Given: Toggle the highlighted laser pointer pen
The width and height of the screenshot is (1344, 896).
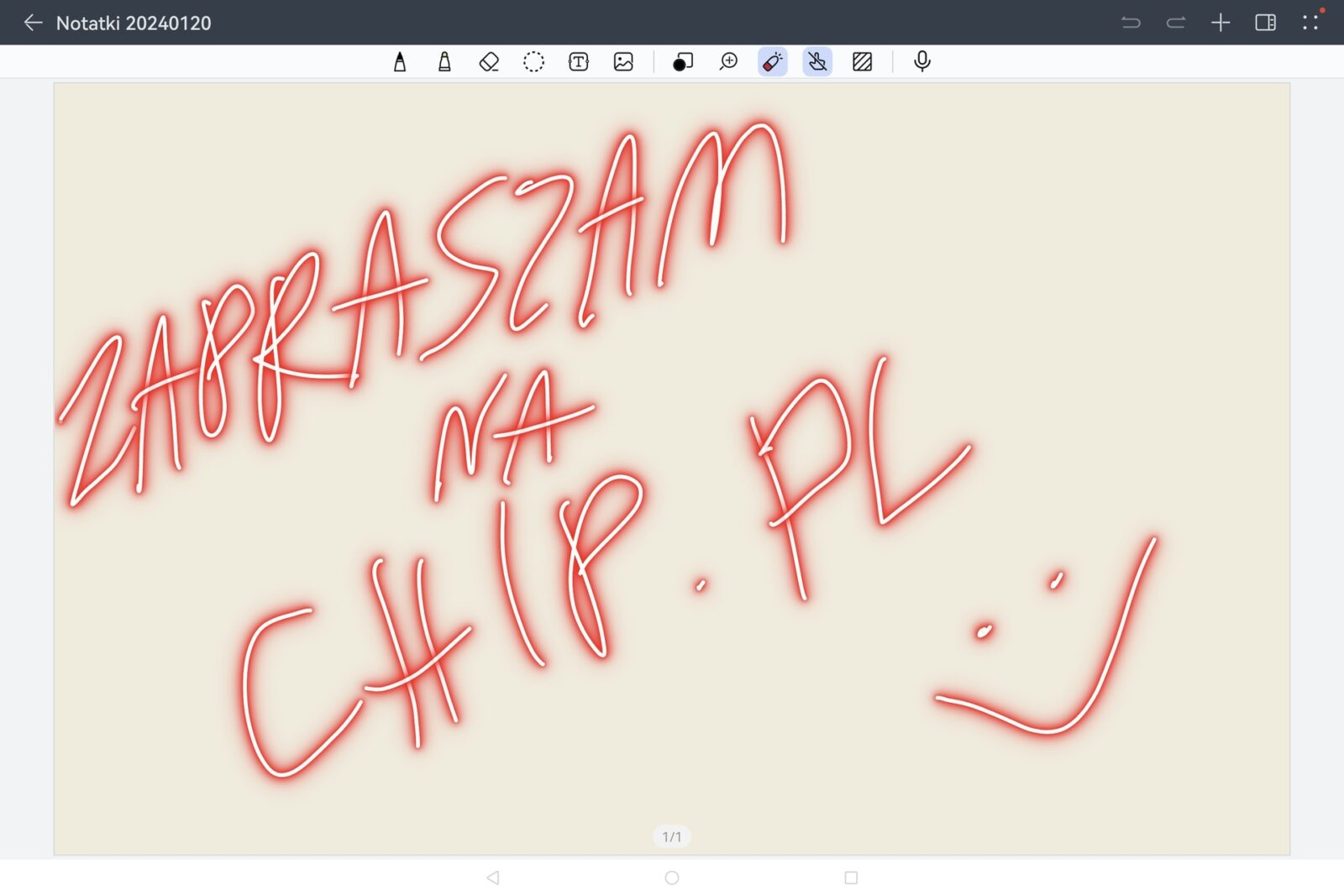Looking at the screenshot, I should tap(772, 62).
